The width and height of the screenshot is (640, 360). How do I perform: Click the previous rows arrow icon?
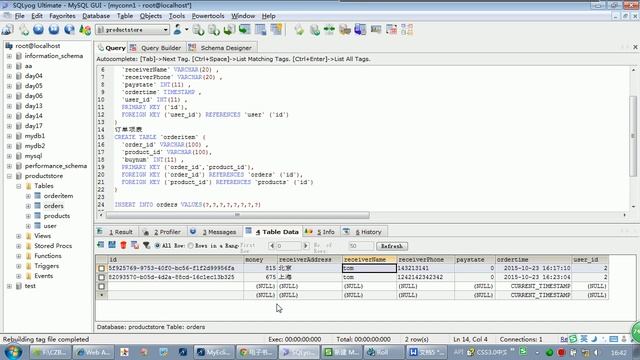[272, 246]
